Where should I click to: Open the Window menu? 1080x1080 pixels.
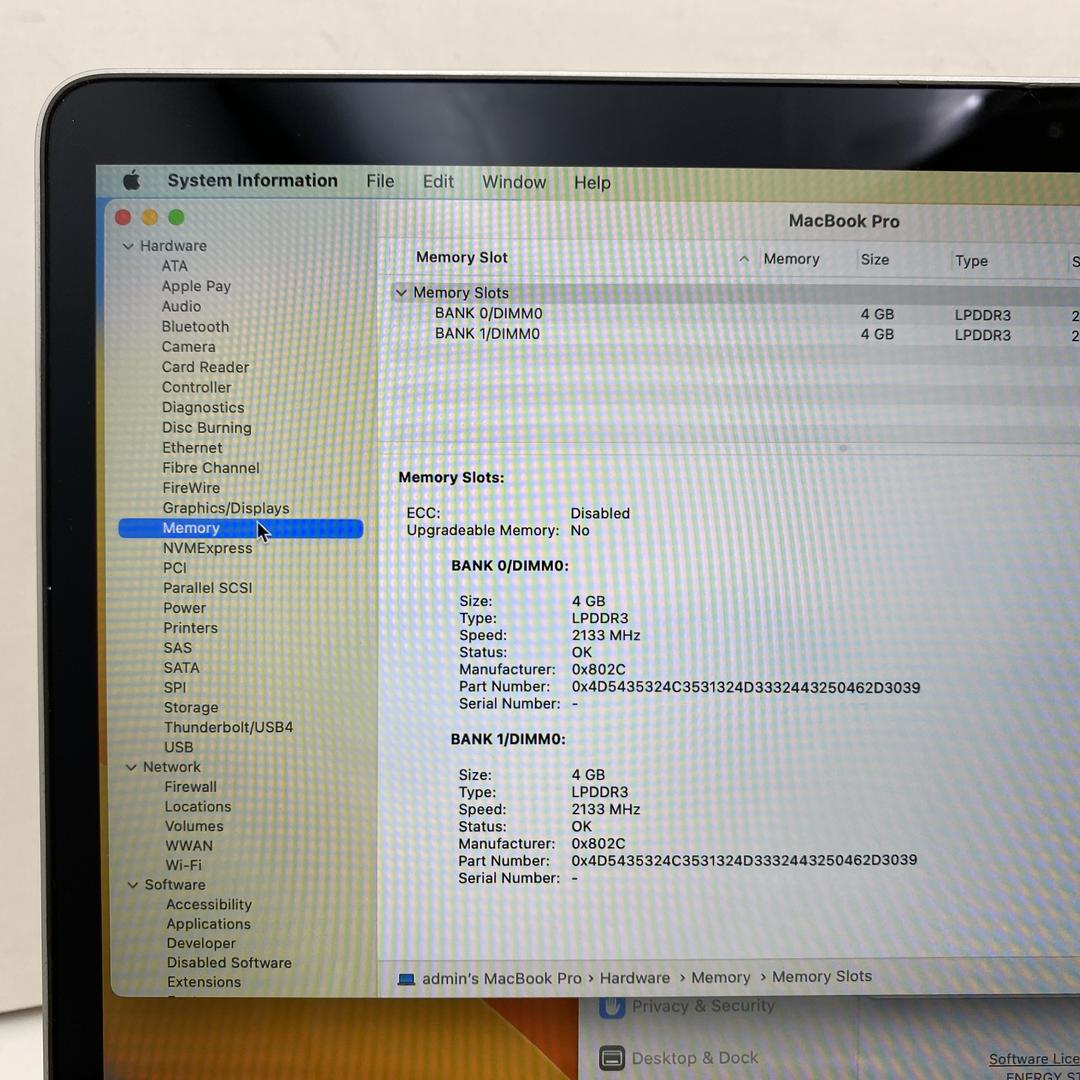tap(514, 182)
